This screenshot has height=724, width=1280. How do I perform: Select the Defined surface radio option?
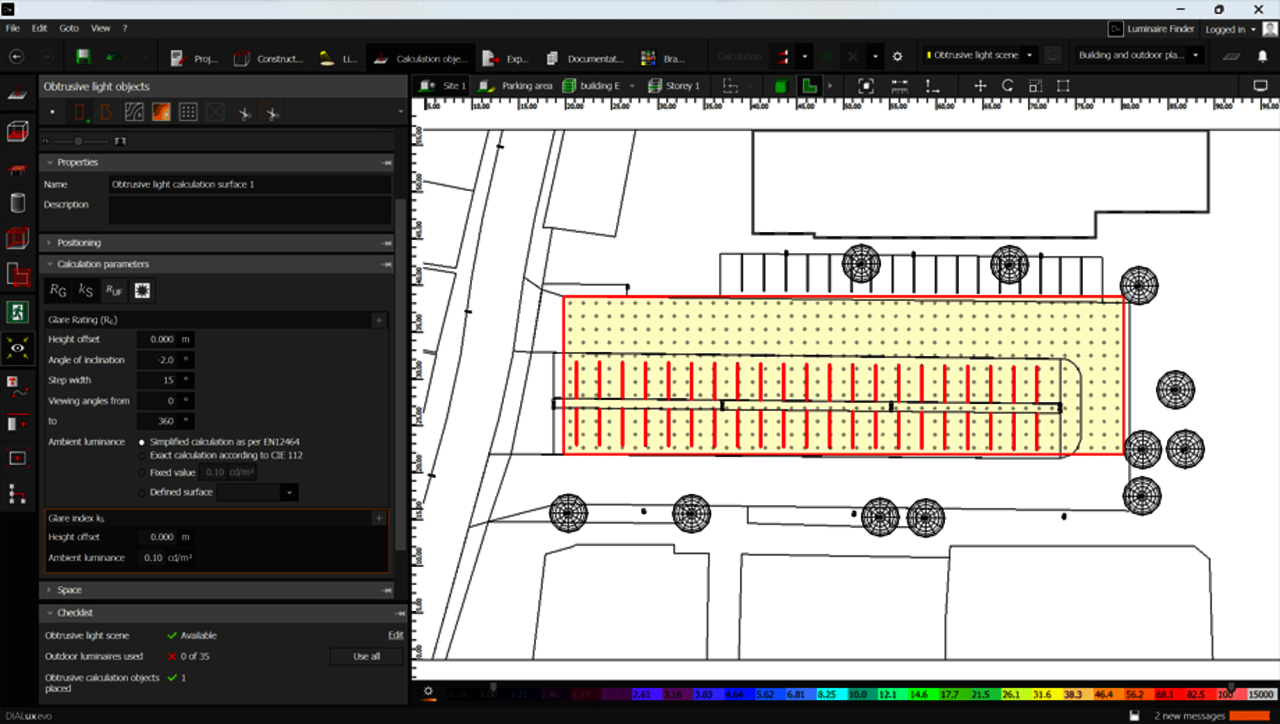141,492
